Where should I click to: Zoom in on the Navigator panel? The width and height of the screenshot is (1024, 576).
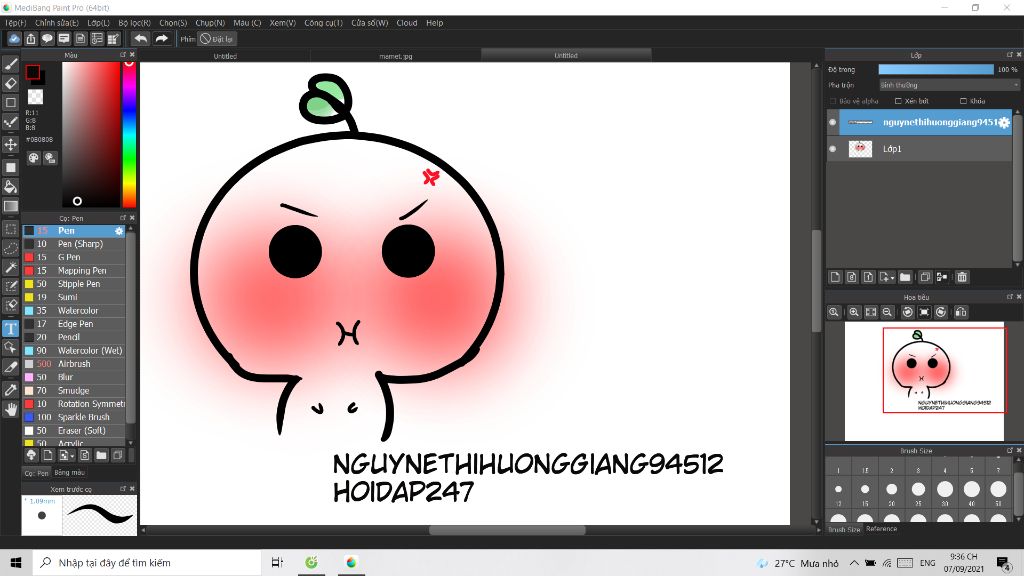tap(854, 312)
